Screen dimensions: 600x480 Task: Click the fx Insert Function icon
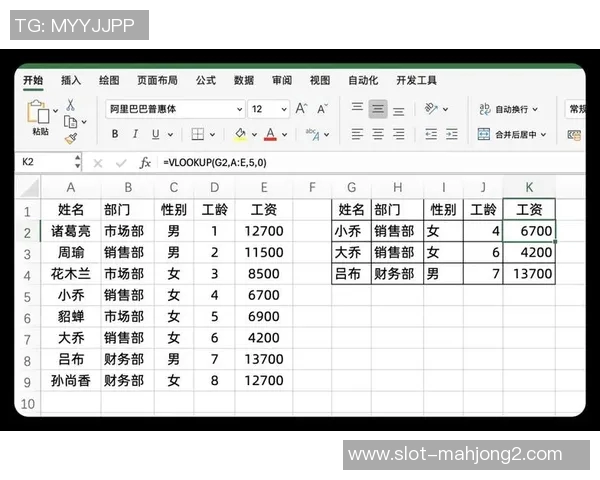click(x=145, y=163)
